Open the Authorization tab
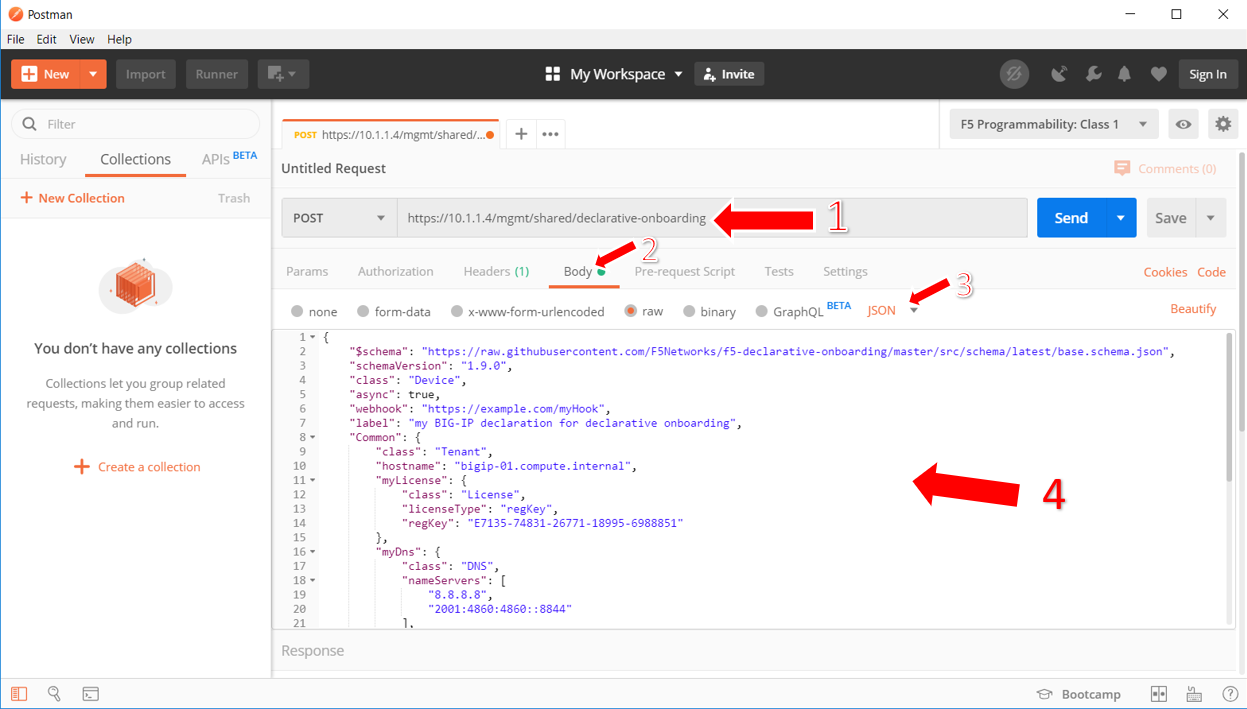1247x709 pixels. point(395,271)
